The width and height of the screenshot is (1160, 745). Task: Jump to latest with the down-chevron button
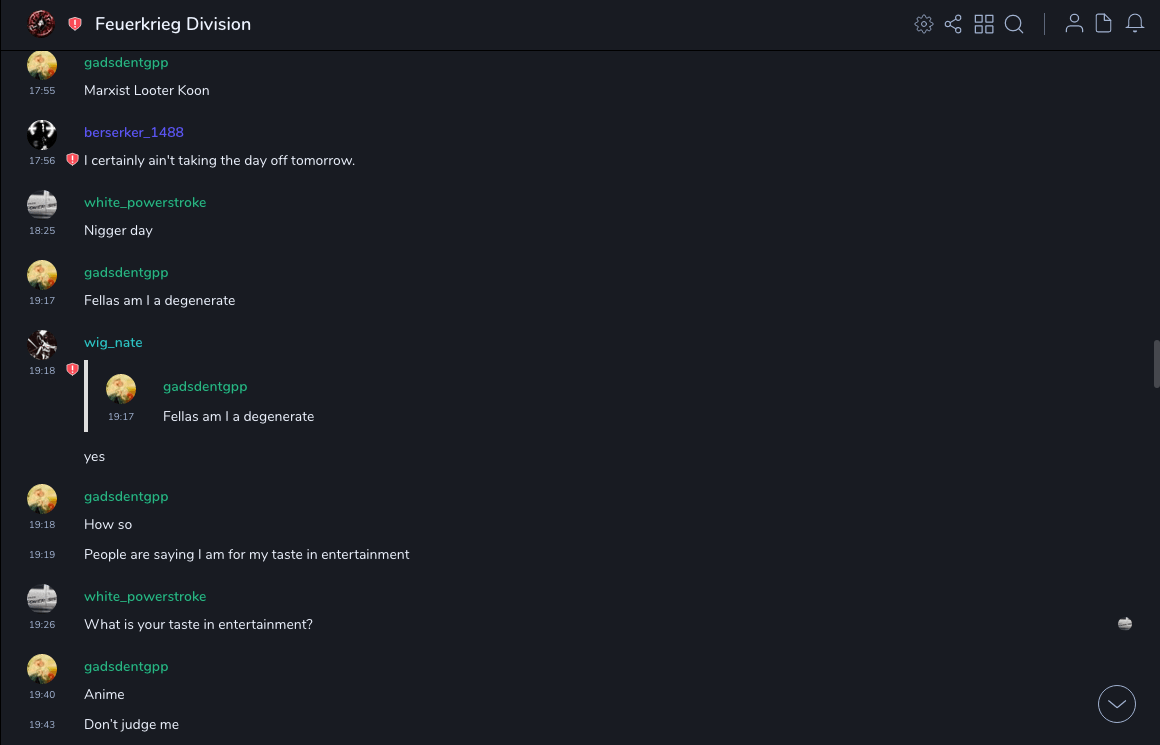1117,704
